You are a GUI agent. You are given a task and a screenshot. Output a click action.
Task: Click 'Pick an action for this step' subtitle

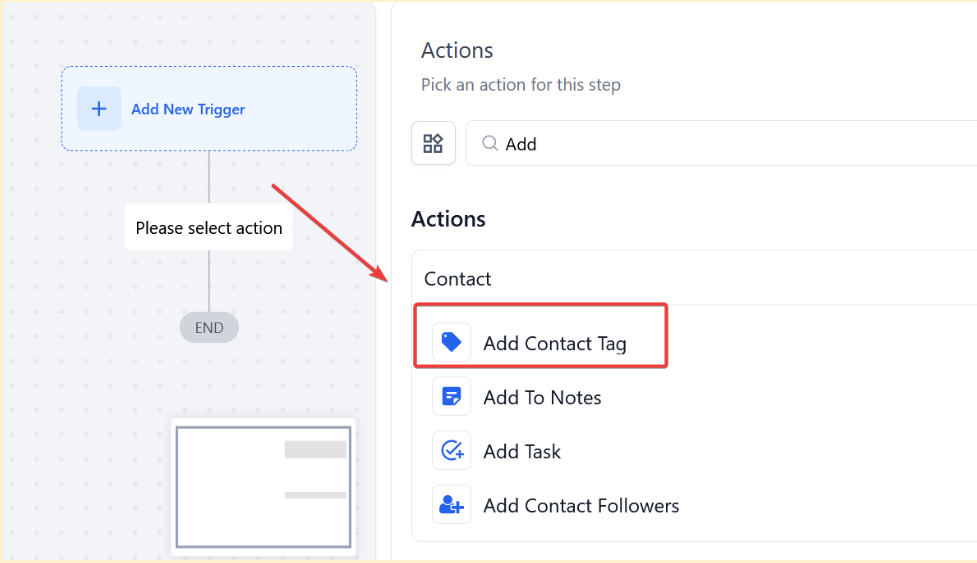pos(520,85)
